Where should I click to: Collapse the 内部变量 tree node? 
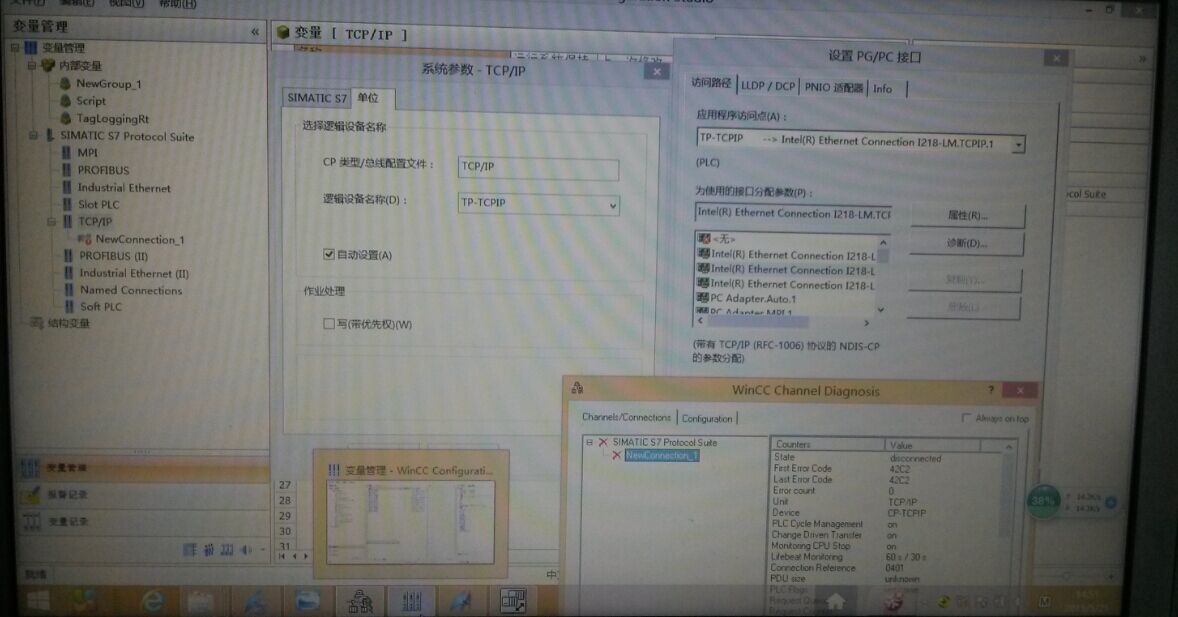[32, 66]
